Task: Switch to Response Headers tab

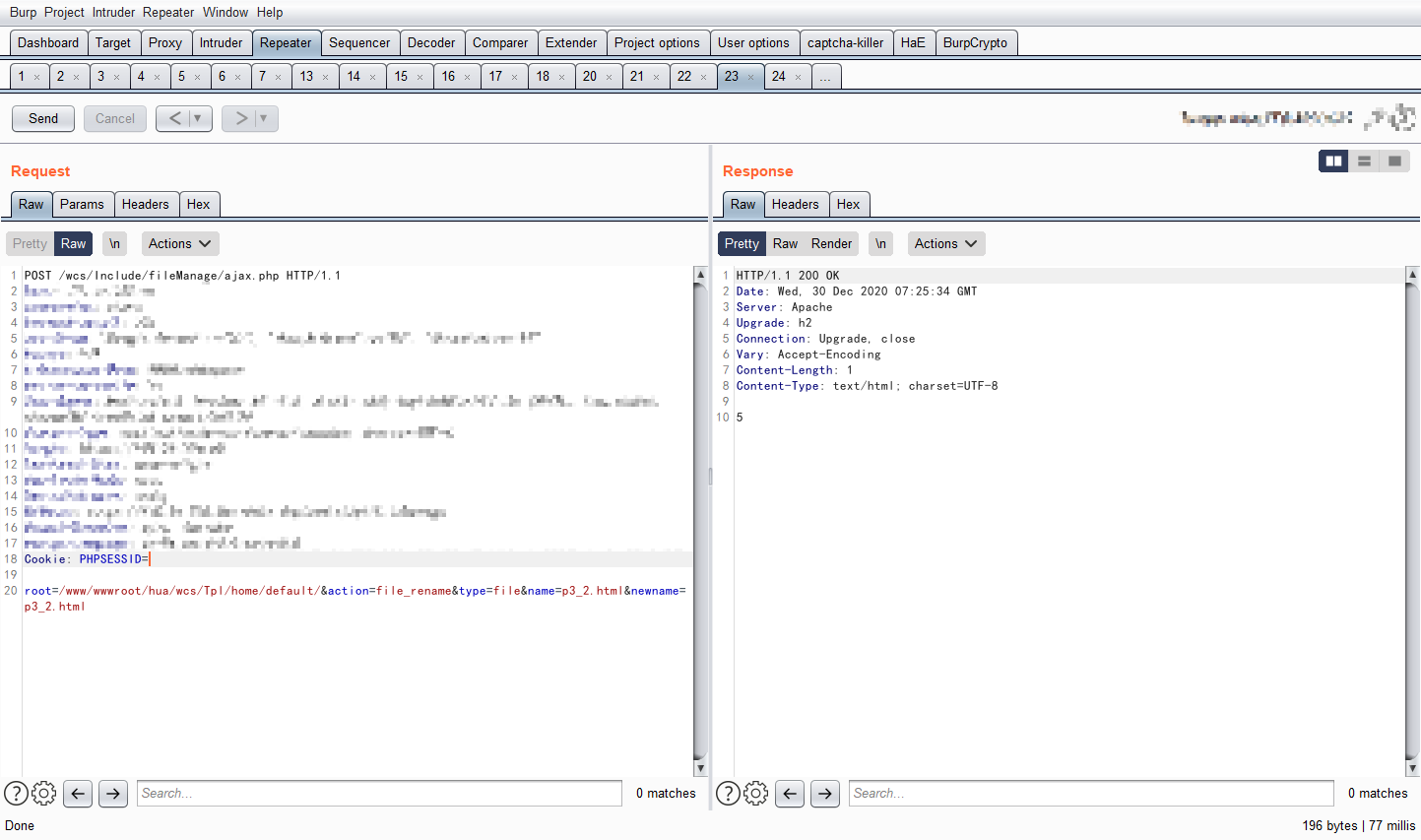Action: point(796,204)
